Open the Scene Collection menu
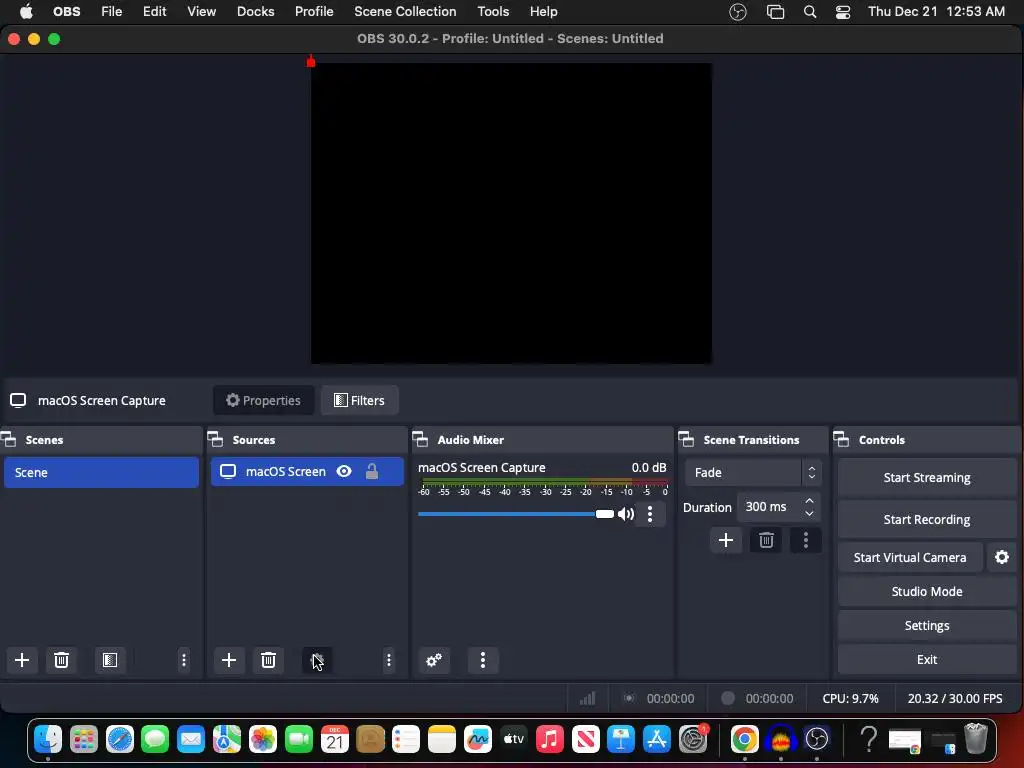Image resolution: width=1024 pixels, height=768 pixels. (405, 12)
